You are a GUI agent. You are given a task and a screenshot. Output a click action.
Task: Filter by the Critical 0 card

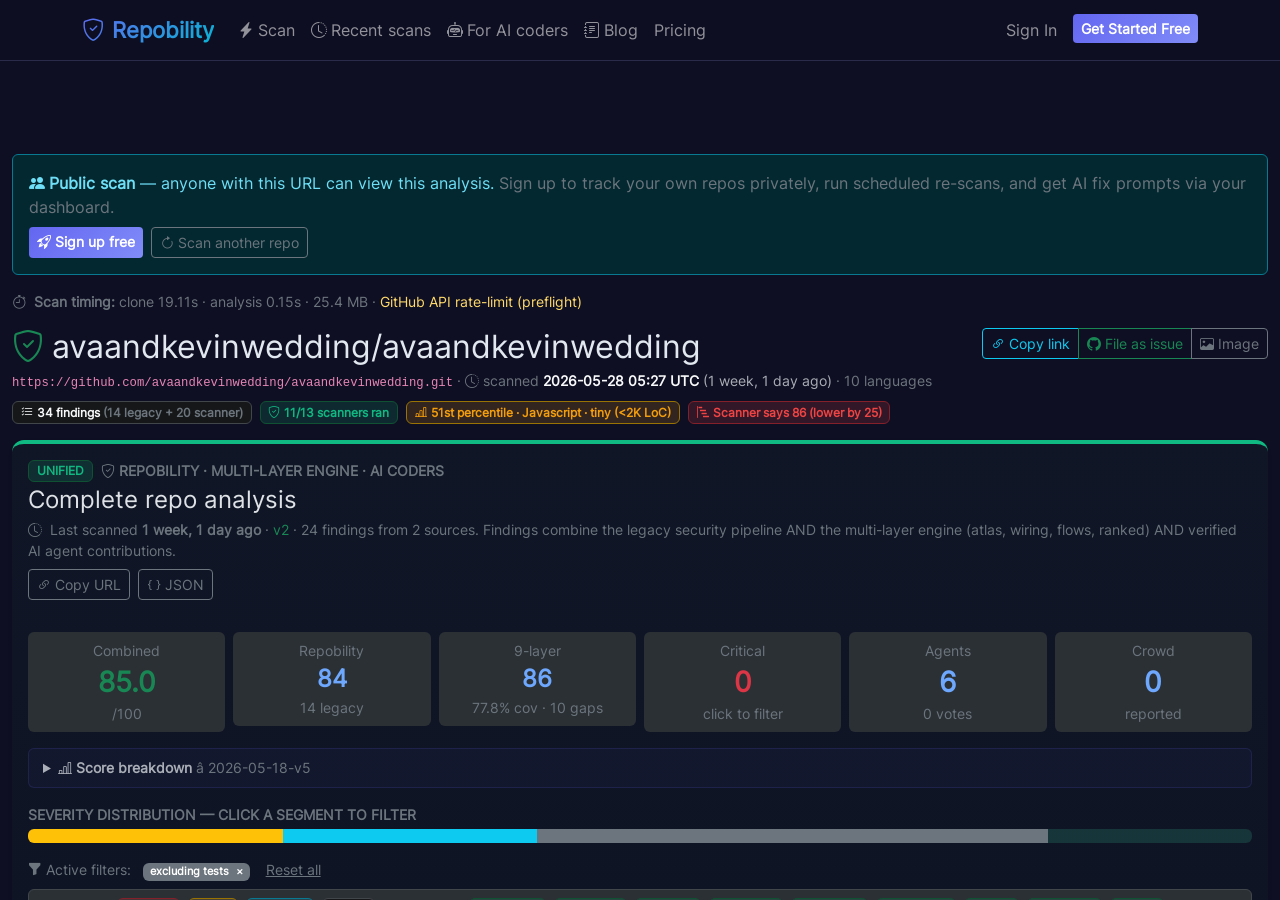[x=742, y=682]
